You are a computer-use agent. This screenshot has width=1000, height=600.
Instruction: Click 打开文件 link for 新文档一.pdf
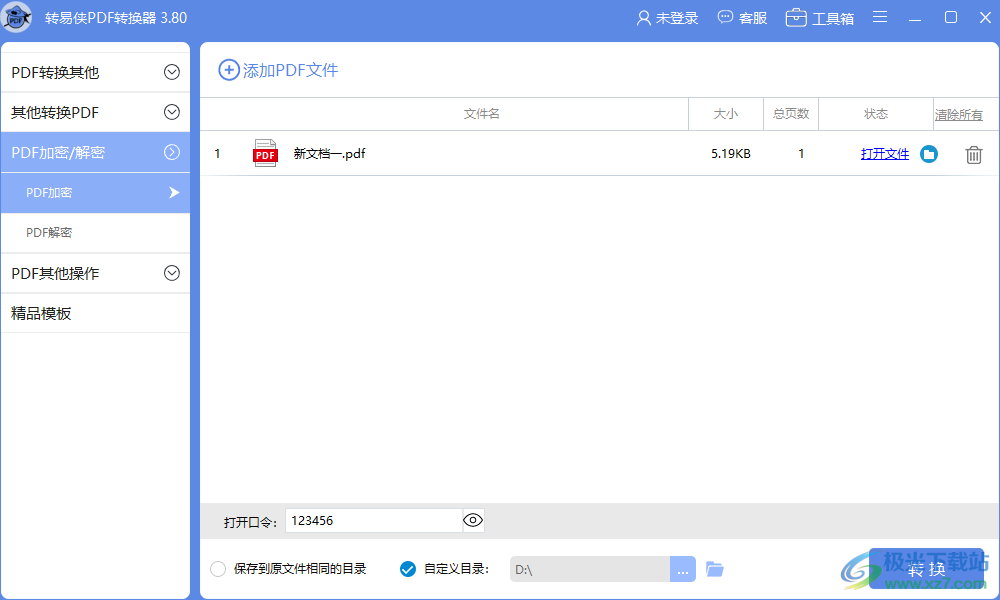pyautogui.click(x=885, y=154)
